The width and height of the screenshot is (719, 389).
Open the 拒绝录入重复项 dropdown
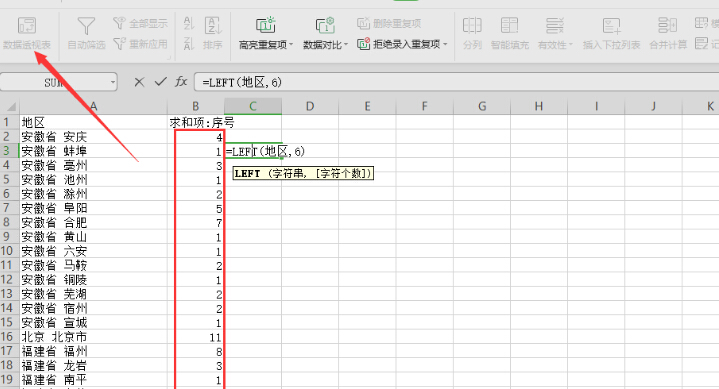click(x=445, y=44)
